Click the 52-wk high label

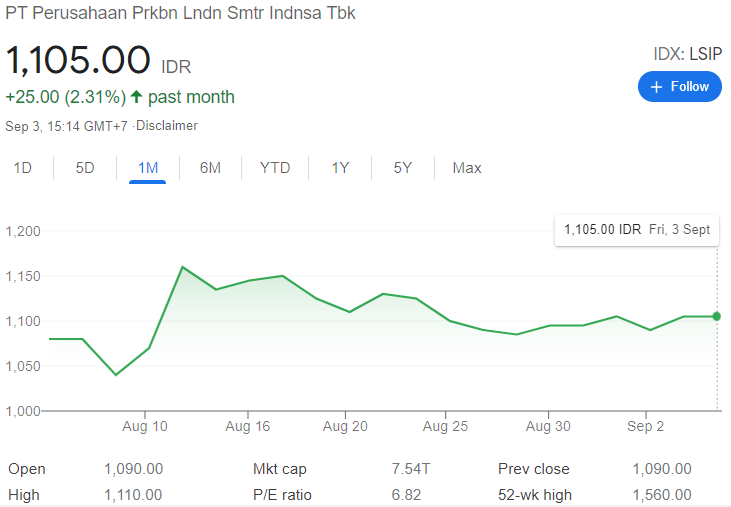pyautogui.click(x=534, y=495)
